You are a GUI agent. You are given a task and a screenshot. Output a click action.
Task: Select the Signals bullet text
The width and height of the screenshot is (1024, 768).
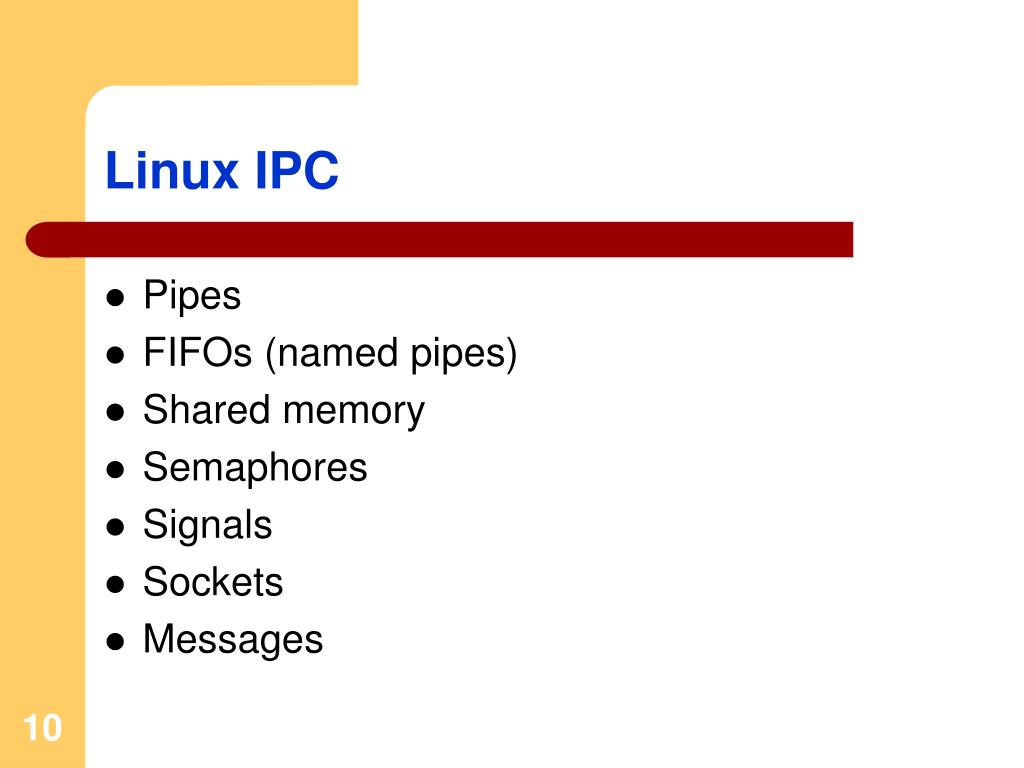pos(207,526)
